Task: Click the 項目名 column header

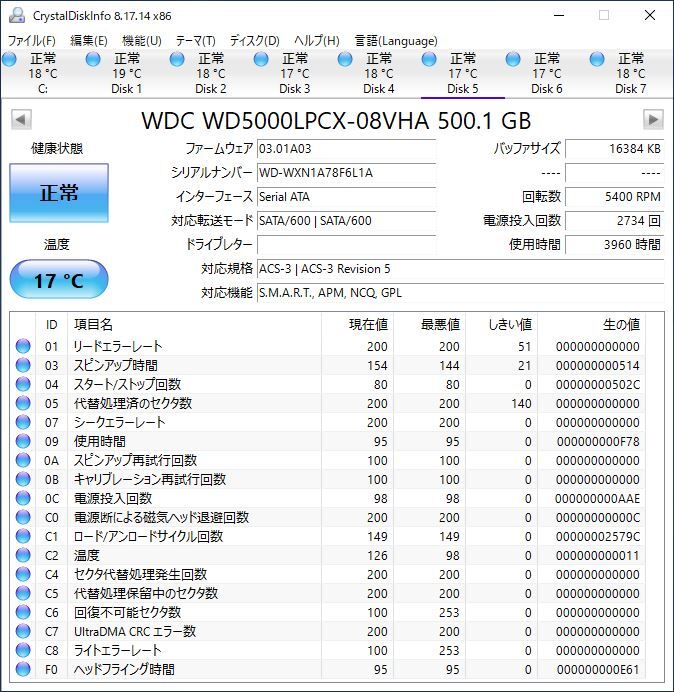Action: pos(194,325)
